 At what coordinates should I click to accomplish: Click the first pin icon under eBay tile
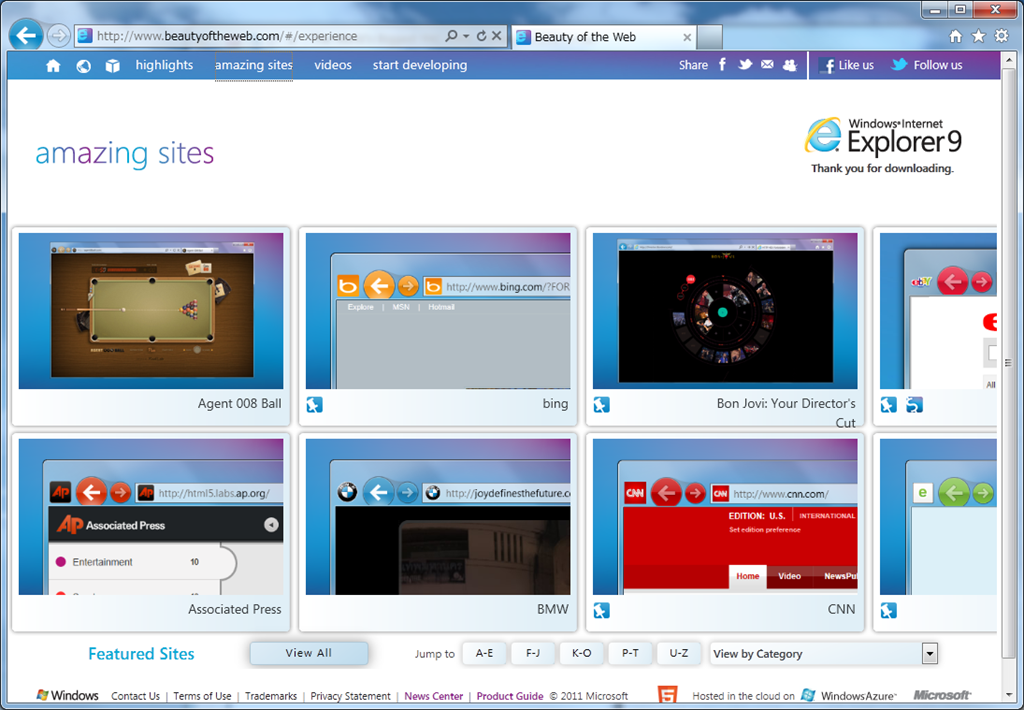(x=888, y=405)
